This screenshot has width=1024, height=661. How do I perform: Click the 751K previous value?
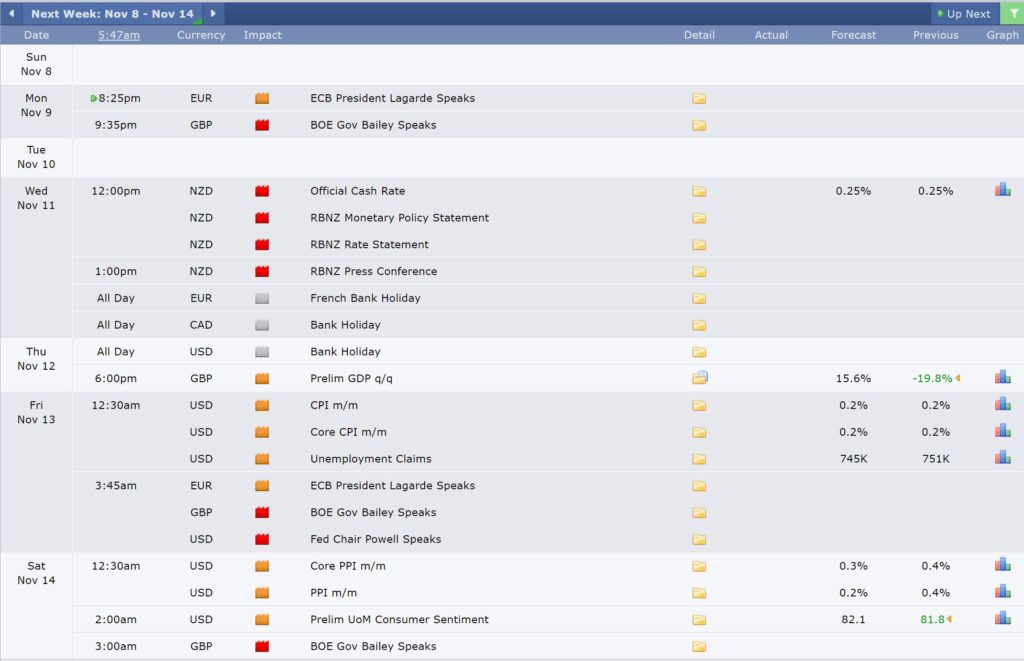click(935, 459)
